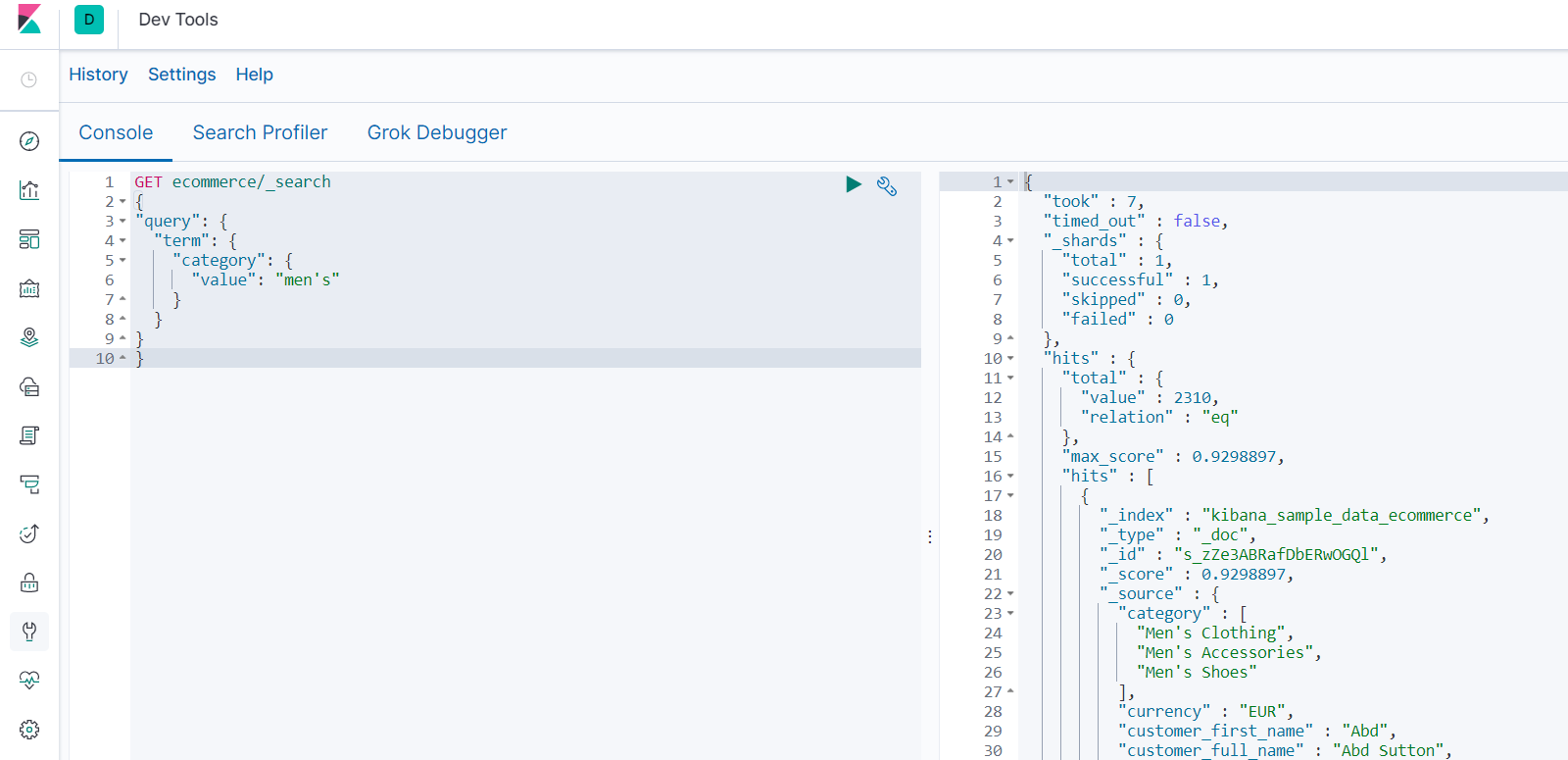
Task: Click "_type" : "_doc" line
Action: [x=1178, y=534]
